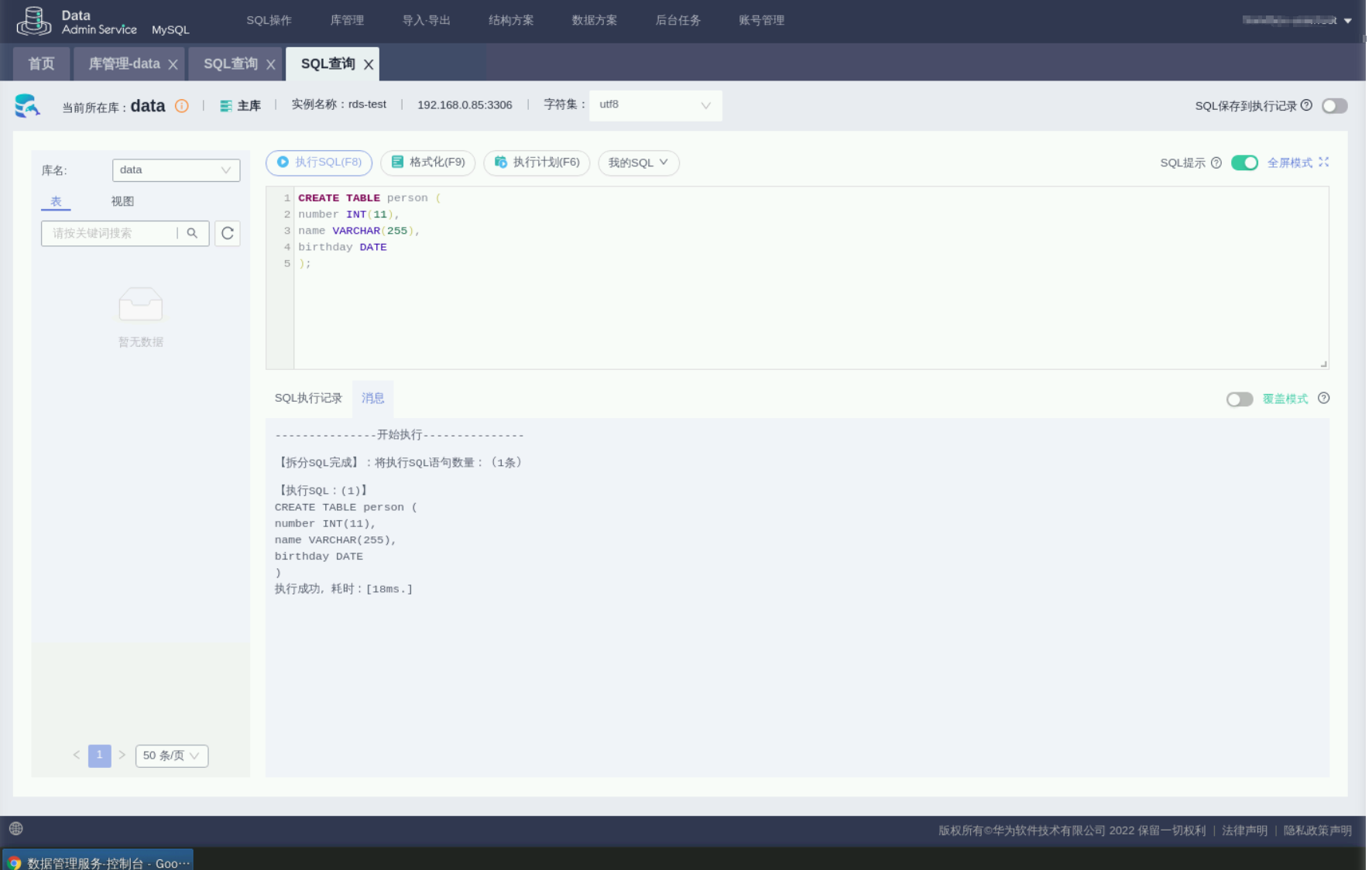
Task: Click inside the SQL editor area
Action: tap(811, 277)
